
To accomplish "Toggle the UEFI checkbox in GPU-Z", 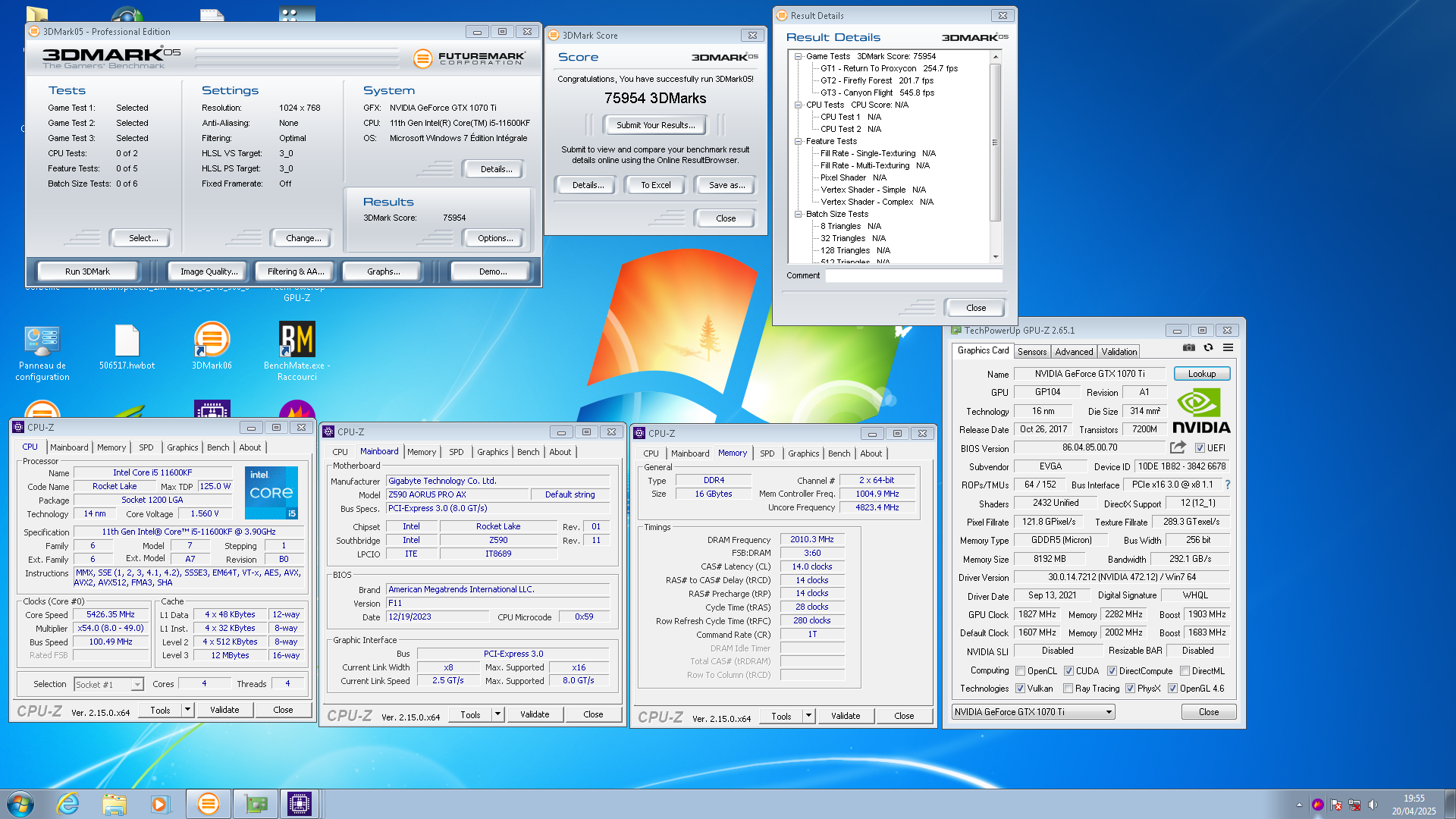I will pos(1200,448).
